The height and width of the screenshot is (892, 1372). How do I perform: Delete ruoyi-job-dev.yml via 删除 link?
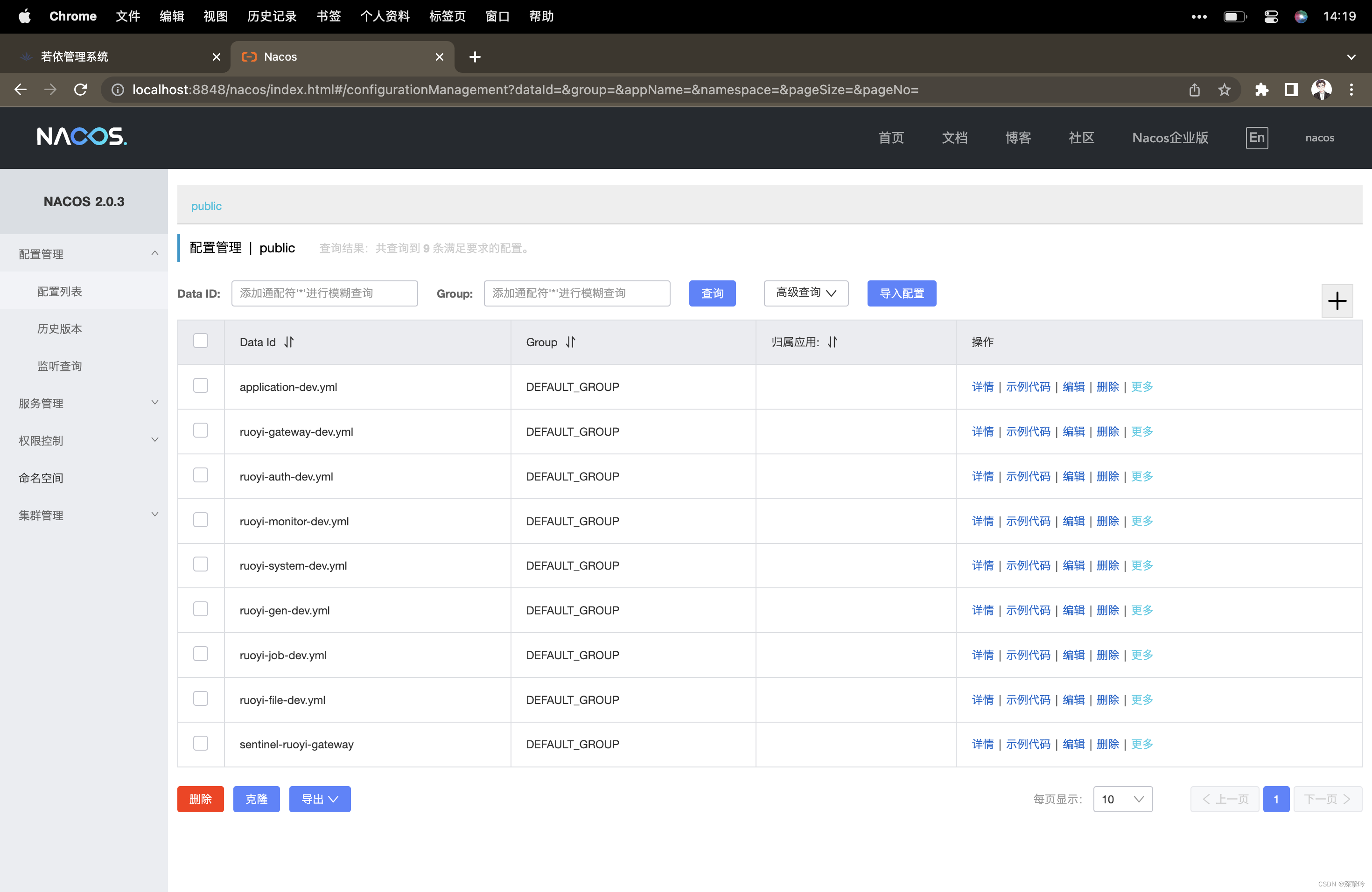[x=1107, y=655]
